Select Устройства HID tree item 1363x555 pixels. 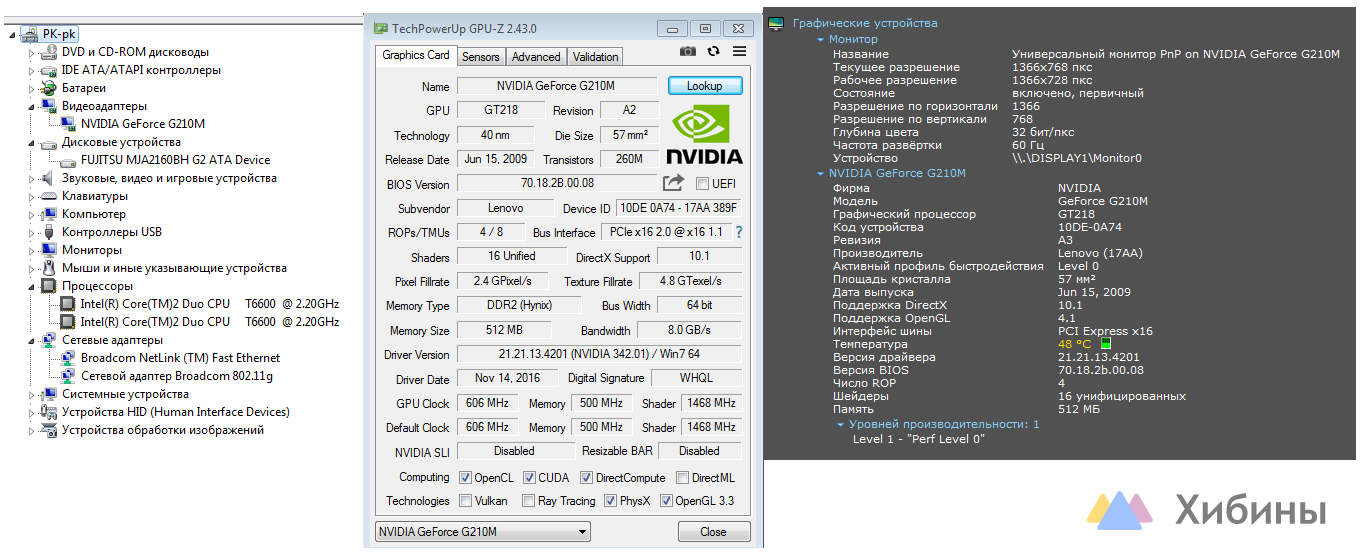(x=176, y=412)
